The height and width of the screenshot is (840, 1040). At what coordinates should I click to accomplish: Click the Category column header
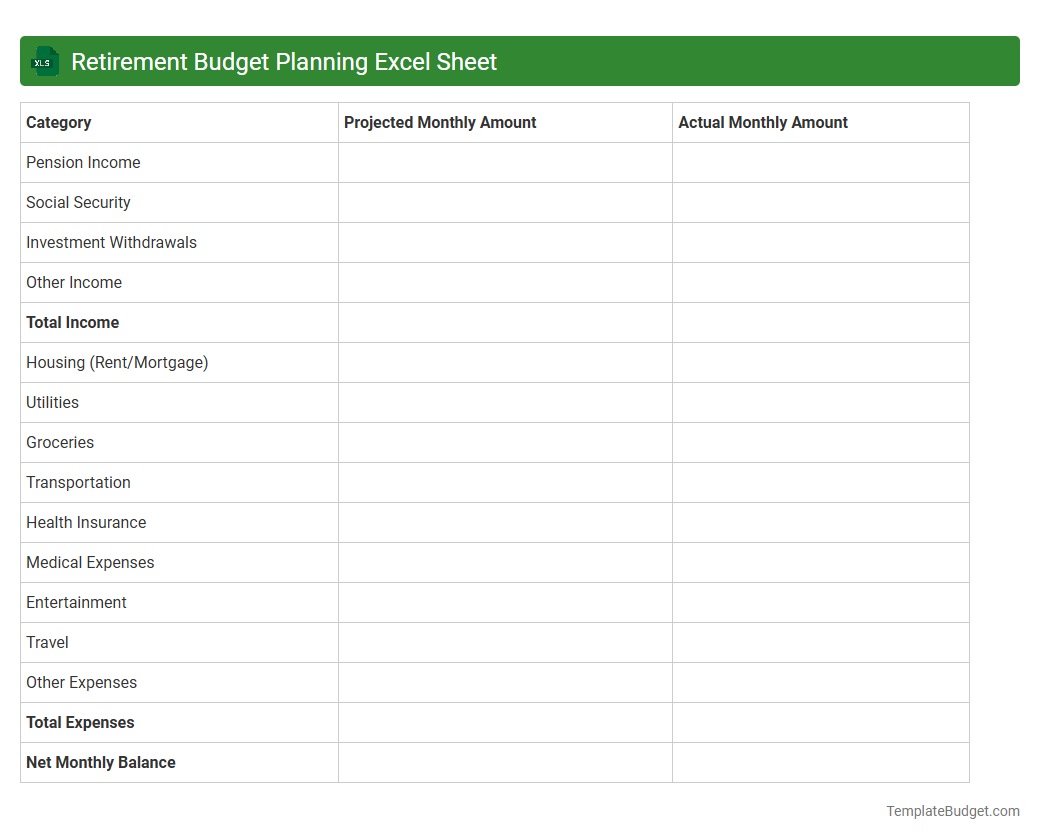pyautogui.click(x=59, y=122)
